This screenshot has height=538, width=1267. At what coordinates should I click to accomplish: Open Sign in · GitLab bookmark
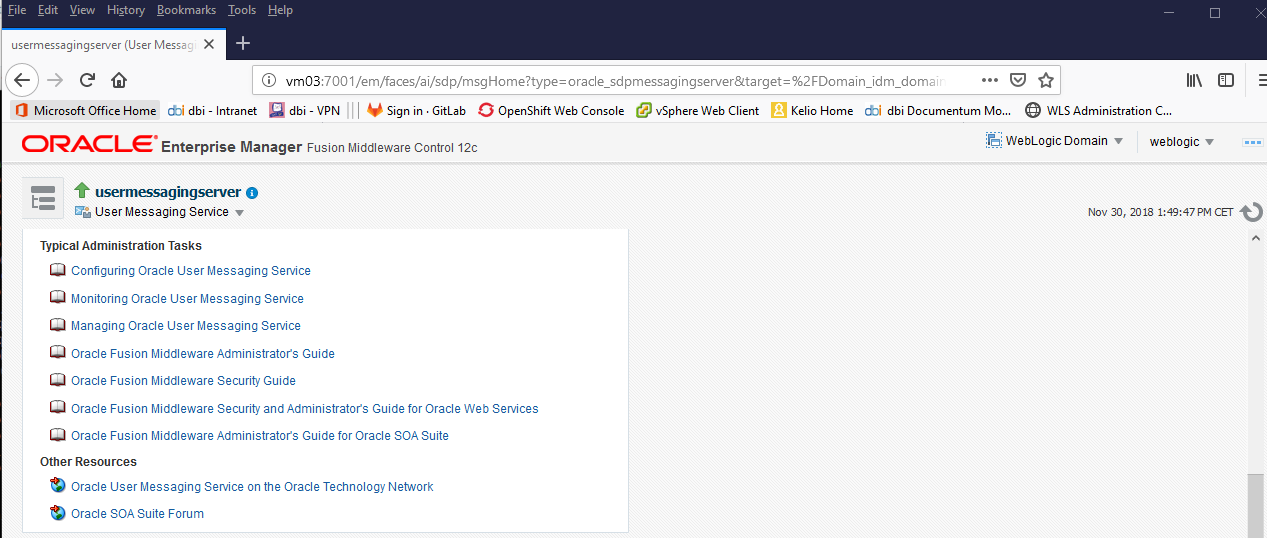pyautogui.click(x=416, y=111)
